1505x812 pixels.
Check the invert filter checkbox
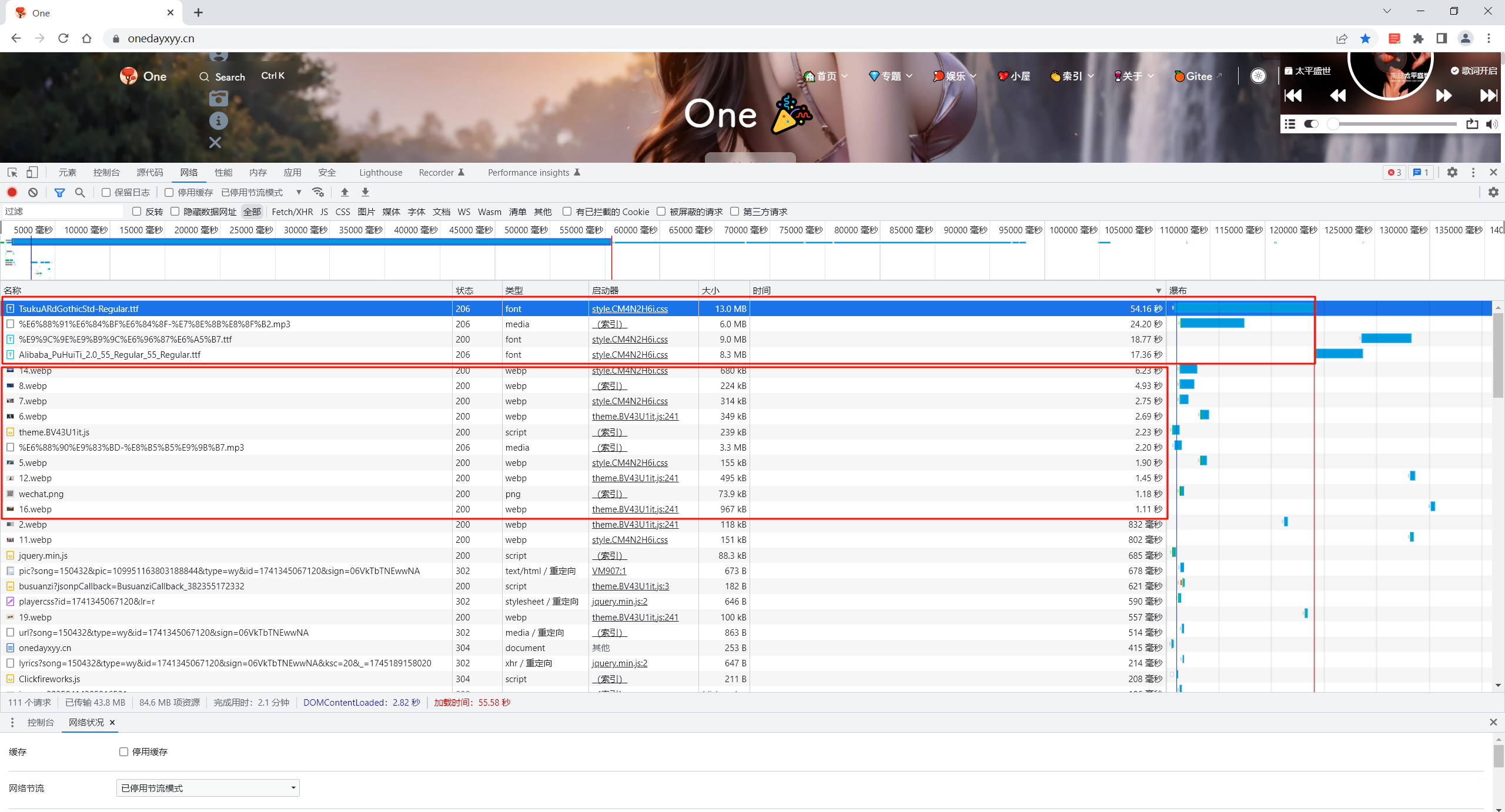(x=137, y=212)
